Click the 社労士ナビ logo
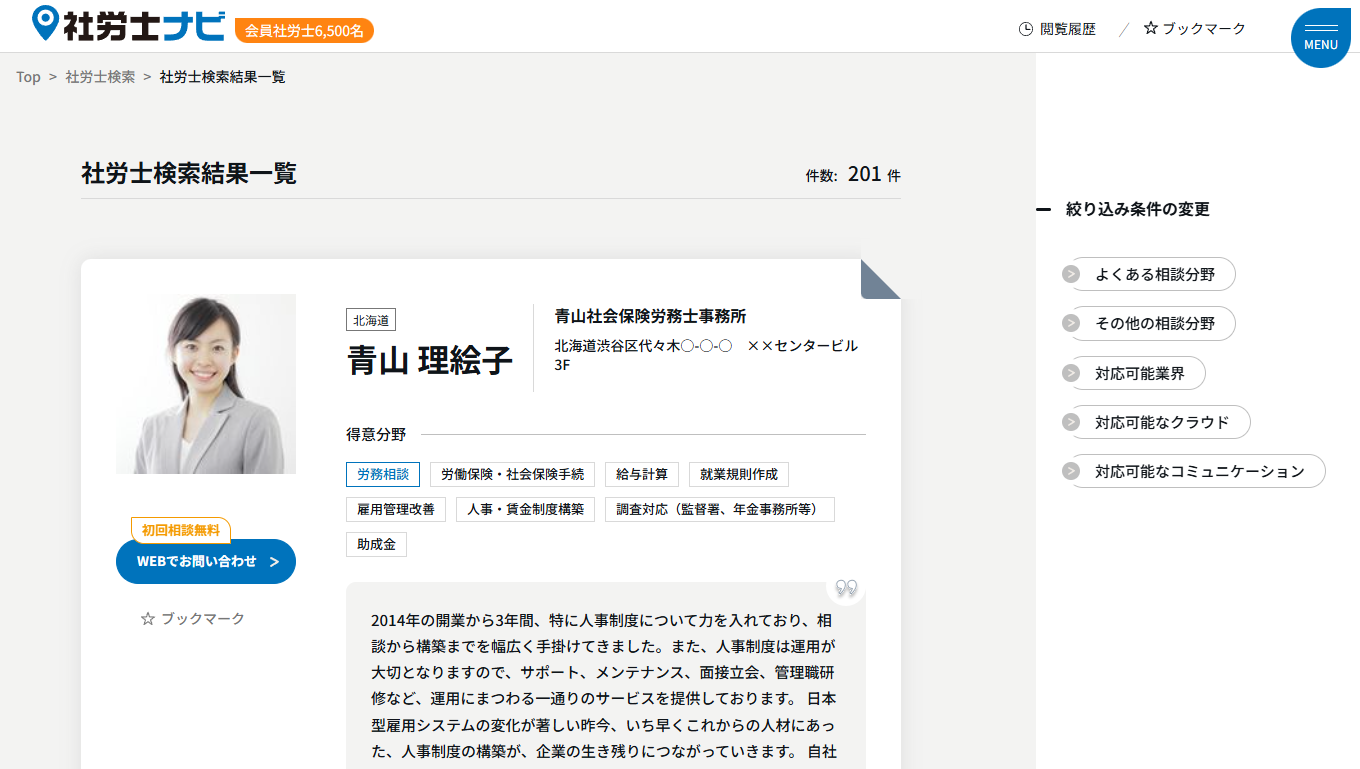Image resolution: width=1360 pixels, height=769 pixels. click(129, 24)
